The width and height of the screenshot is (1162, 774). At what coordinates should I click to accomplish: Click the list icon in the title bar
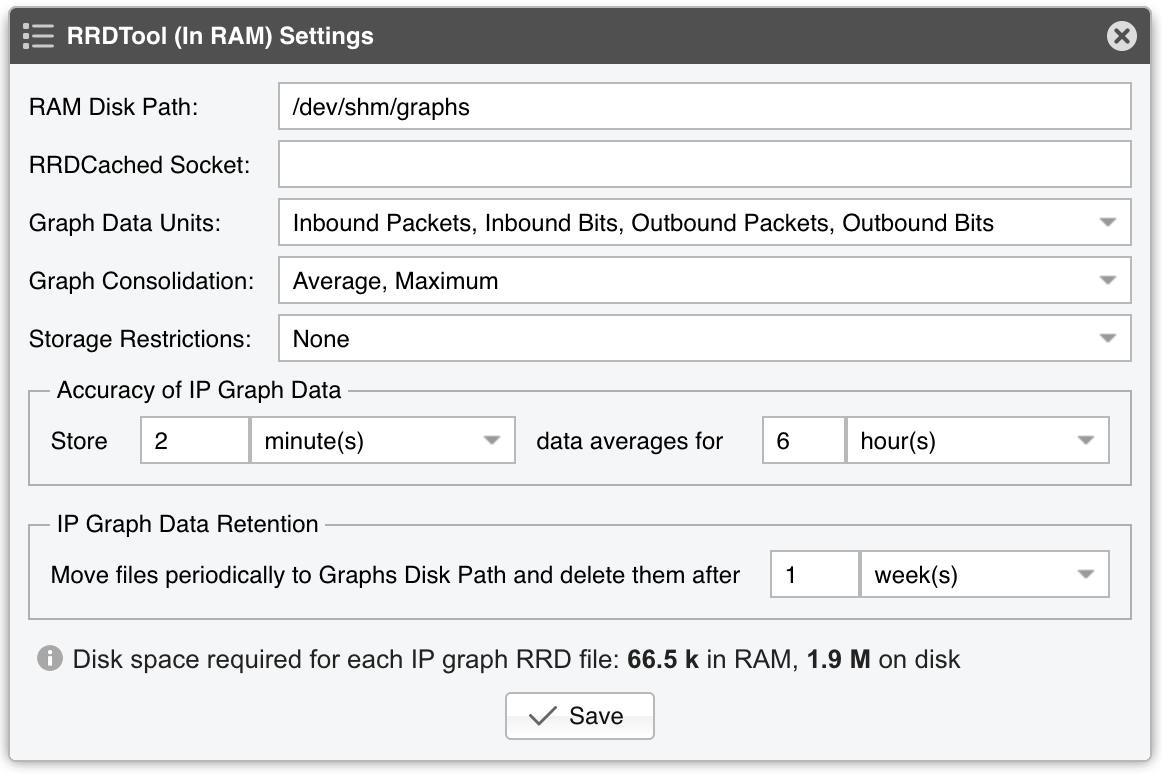[39, 36]
